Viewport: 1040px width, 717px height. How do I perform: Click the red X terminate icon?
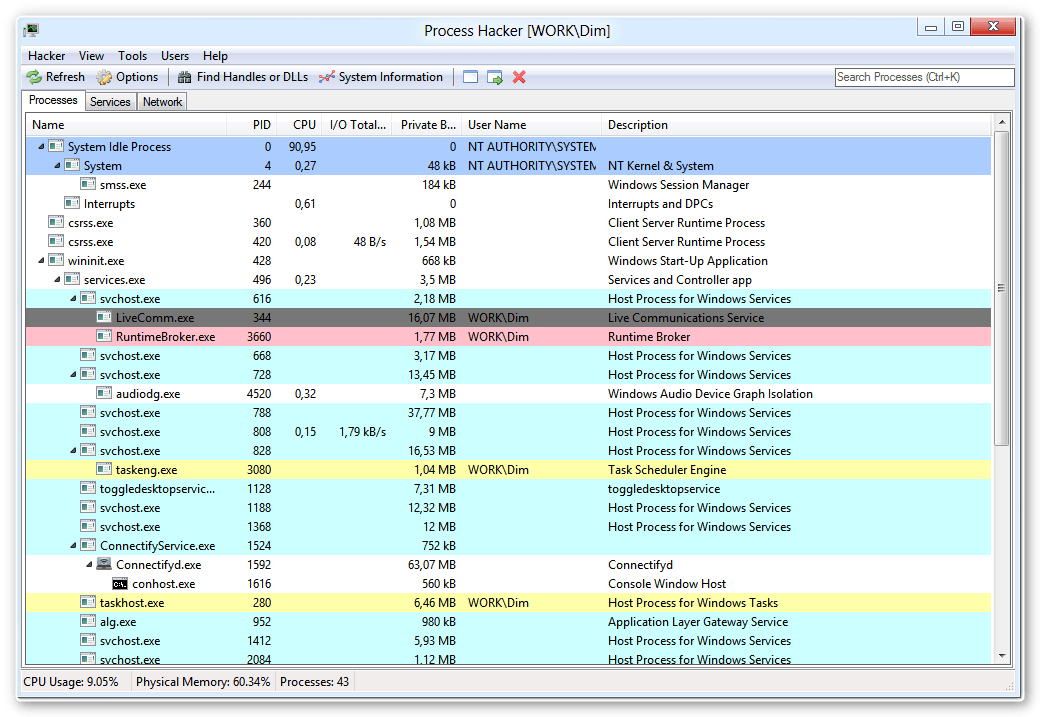(x=519, y=77)
